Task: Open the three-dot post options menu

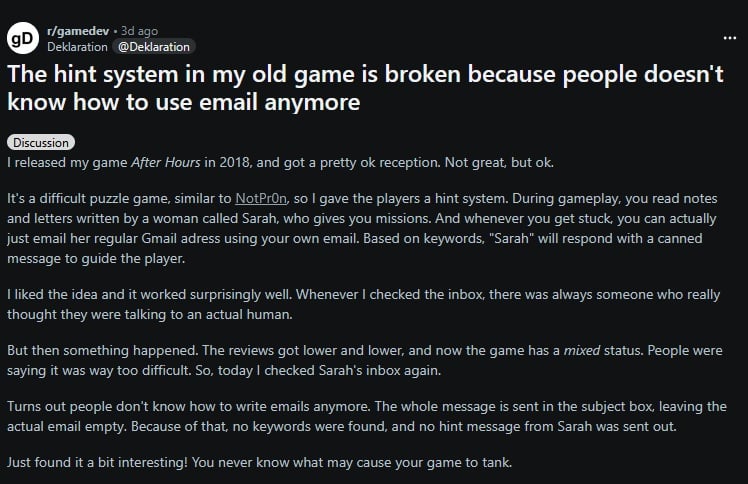Action: pos(729,37)
